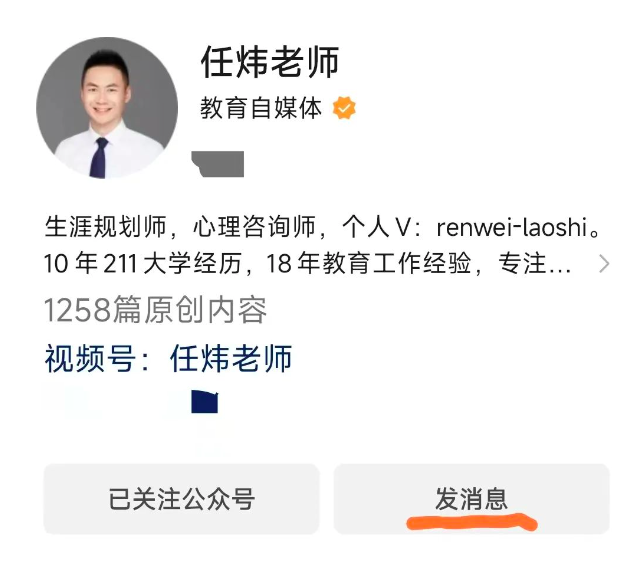Image resolution: width=631 pixels, height=568 pixels.
Task: Click the 18 年教育工作经验 text
Action: tap(369, 264)
